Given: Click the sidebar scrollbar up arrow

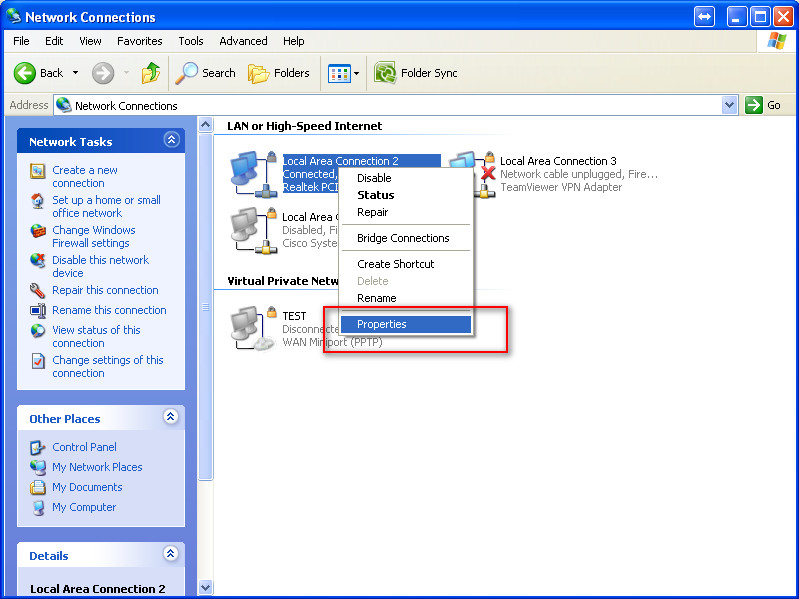Looking at the screenshot, I should click(x=205, y=125).
